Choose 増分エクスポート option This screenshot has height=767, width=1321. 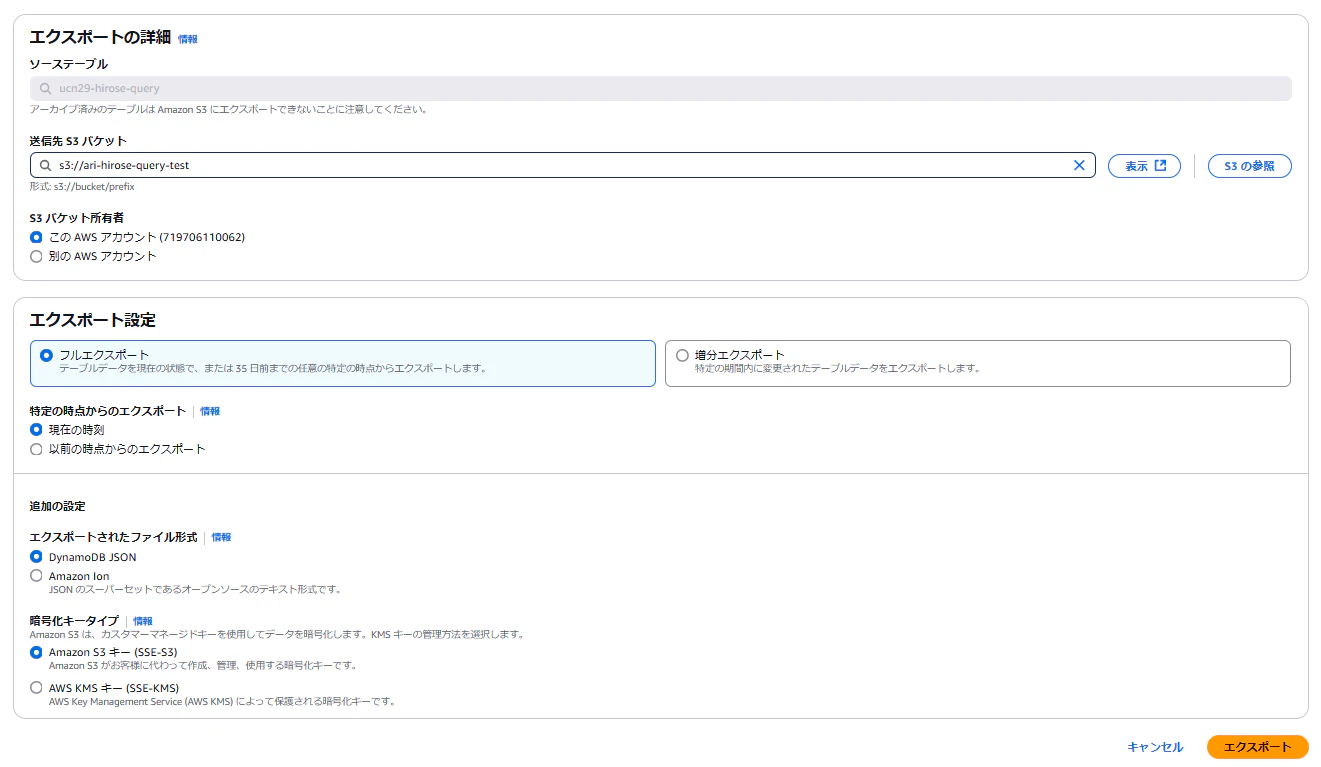pos(978,363)
